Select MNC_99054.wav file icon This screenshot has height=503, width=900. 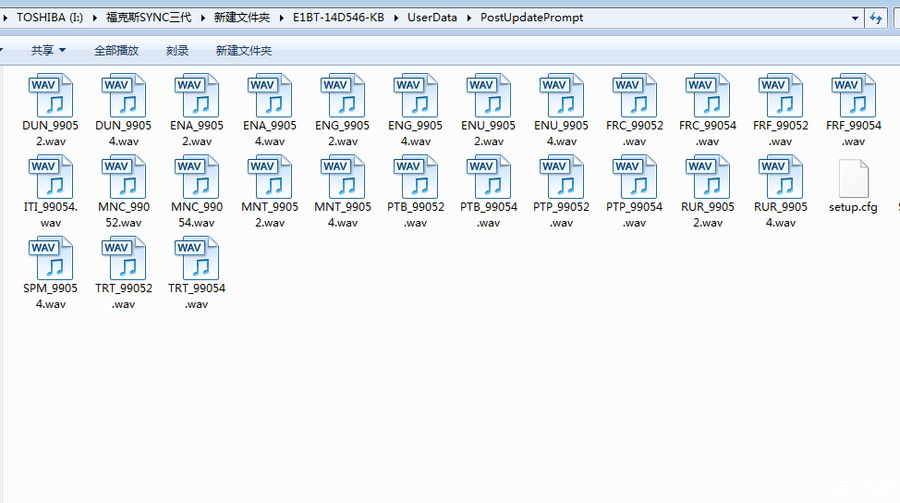pos(196,177)
